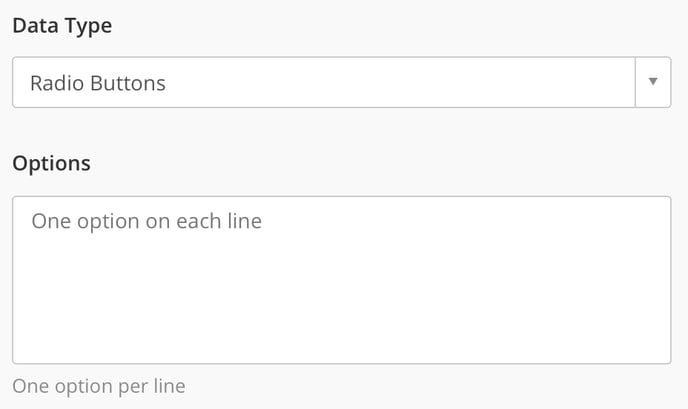Click the helper text below Options box
The width and height of the screenshot is (688, 409).
pos(98,386)
